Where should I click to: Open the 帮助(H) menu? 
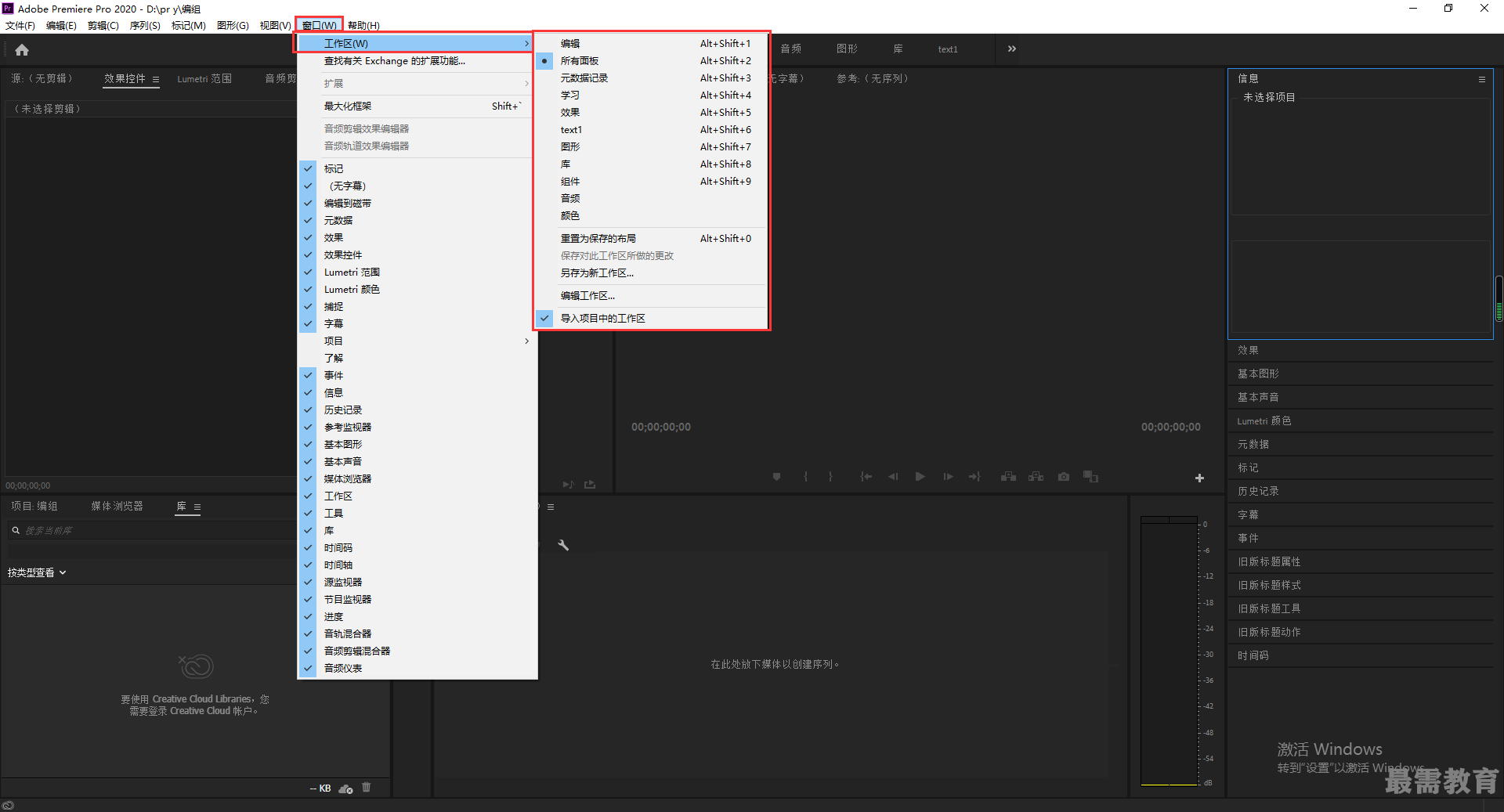[x=363, y=25]
